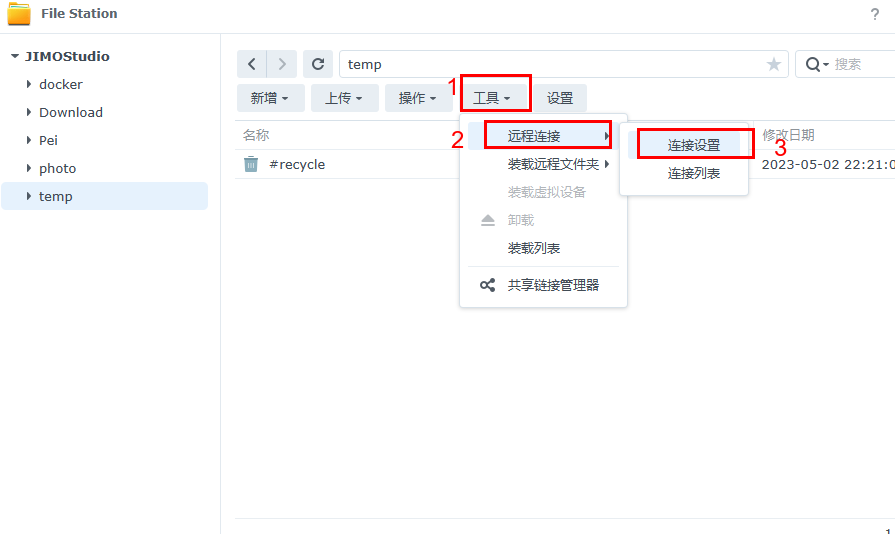This screenshot has width=895, height=534.
Task: Open the 新增 dropdown button
Action: [271, 98]
